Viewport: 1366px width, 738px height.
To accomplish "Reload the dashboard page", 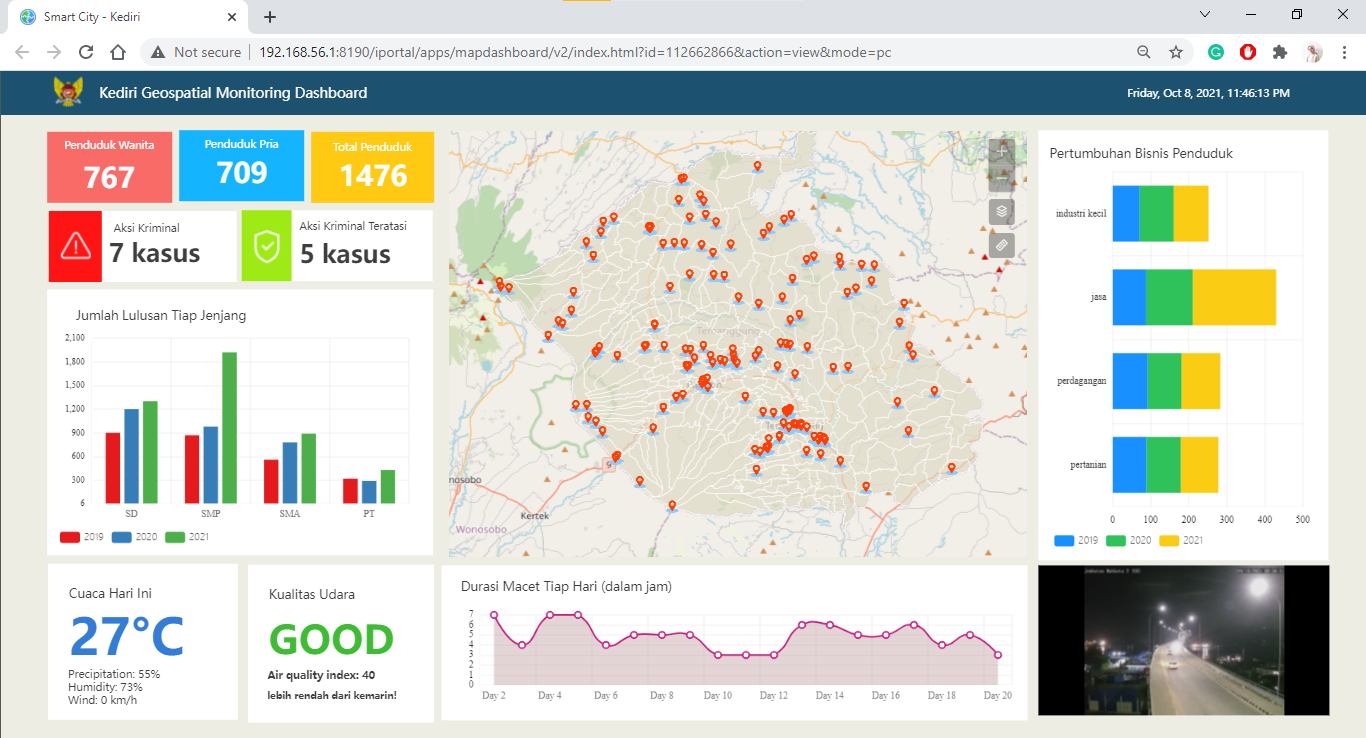I will coord(86,52).
